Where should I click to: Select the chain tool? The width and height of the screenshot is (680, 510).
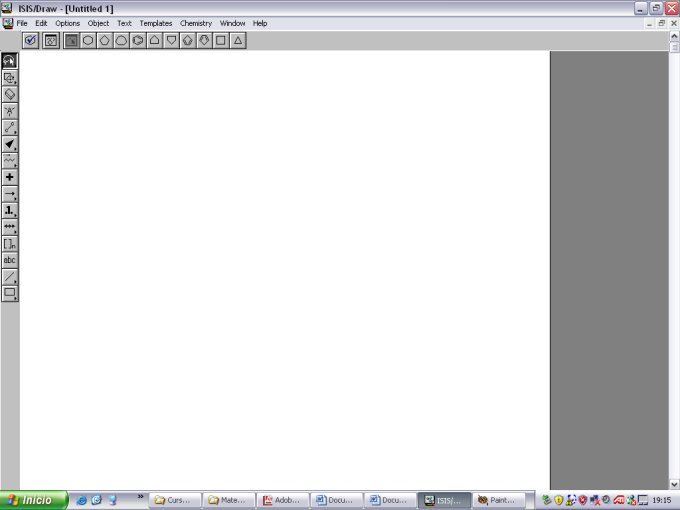(x=10, y=160)
